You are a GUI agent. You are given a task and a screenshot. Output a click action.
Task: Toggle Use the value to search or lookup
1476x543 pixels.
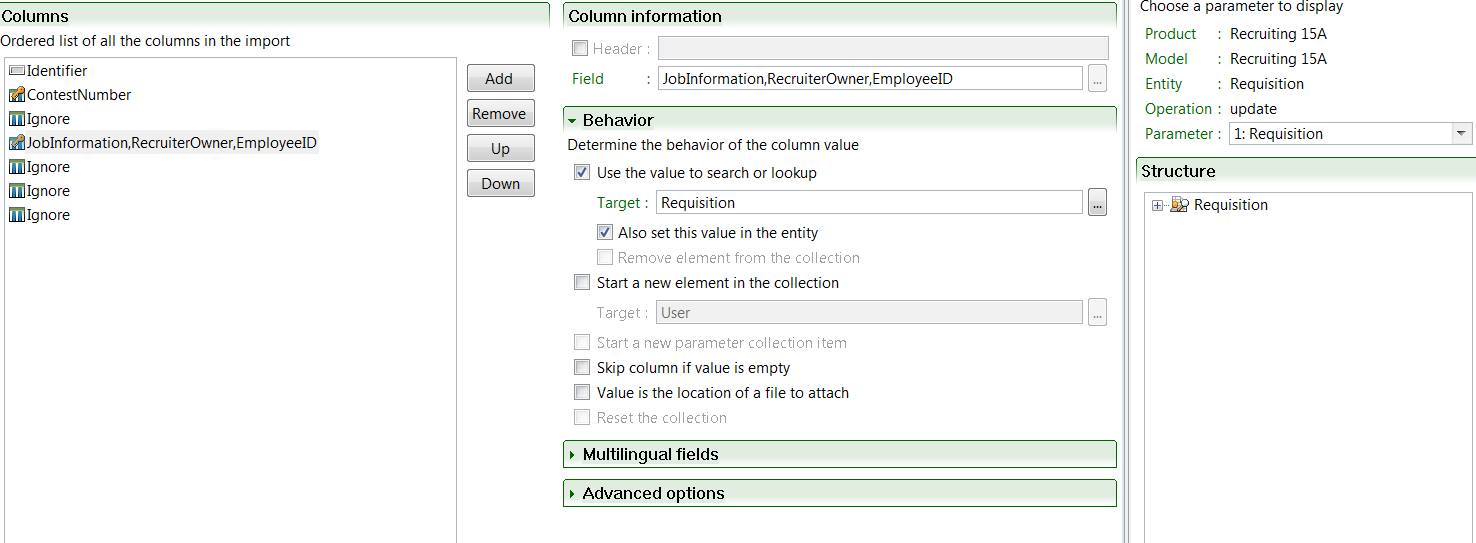pos(582,173)
